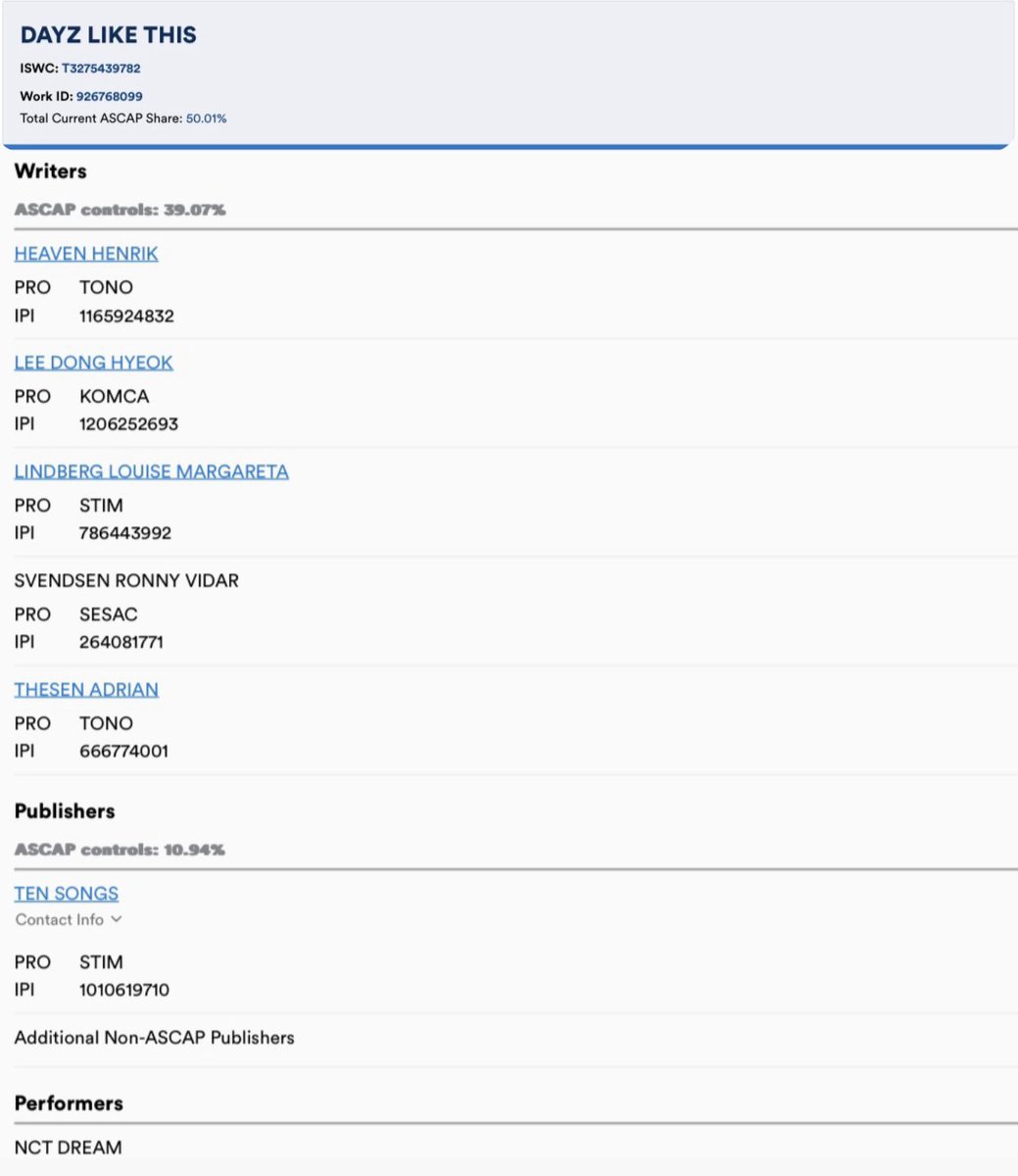Click Writers ASCAP controls: 39.07% text
Viewport: 1018px width, 1176px height.
[120, 210]
